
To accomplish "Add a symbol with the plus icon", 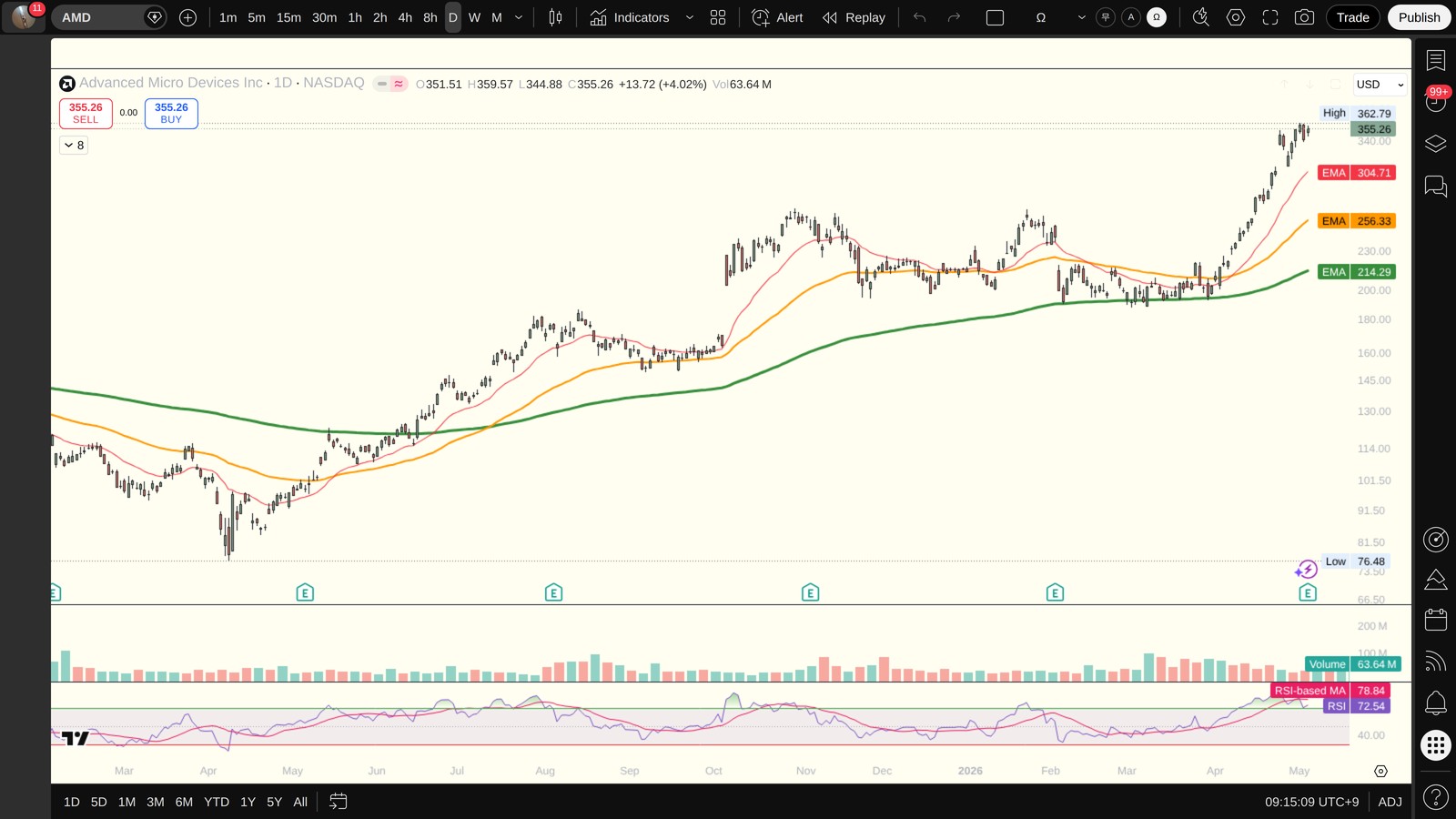I will pos(187,17).
